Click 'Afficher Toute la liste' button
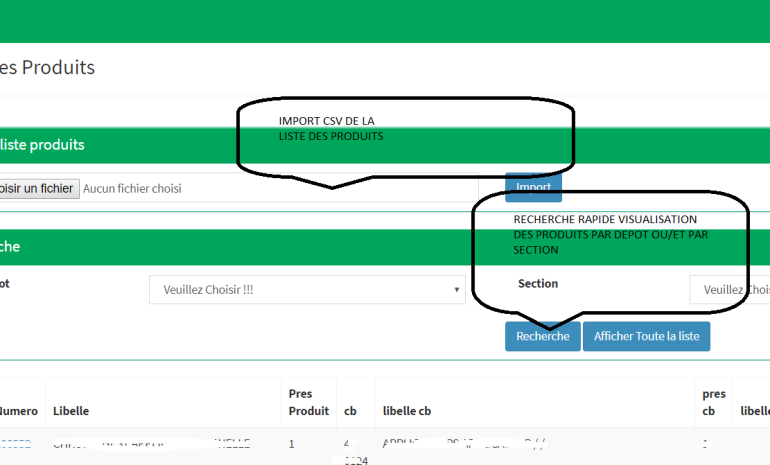Screen dimensions: 770x465 pos(646,337)
